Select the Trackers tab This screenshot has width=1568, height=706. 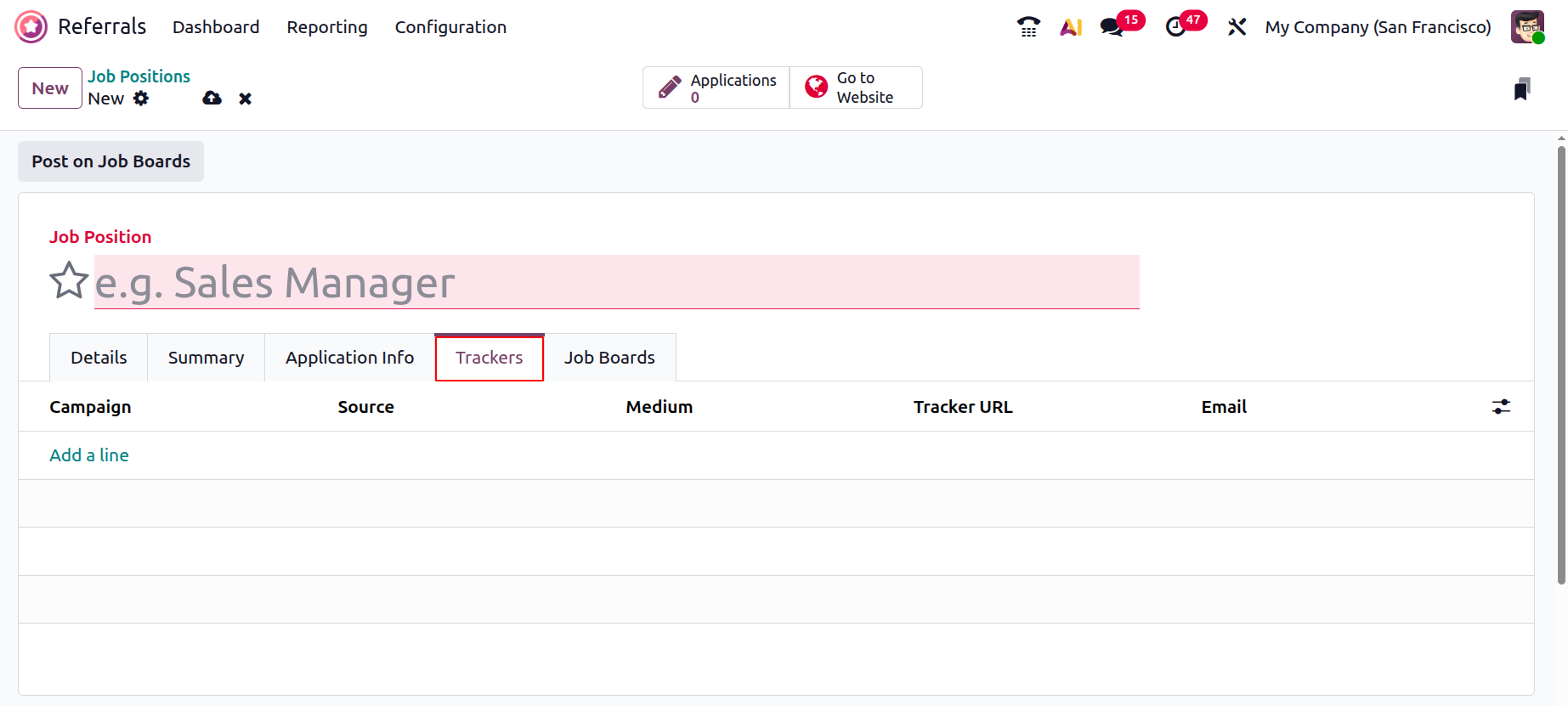(x=490, y=358)
